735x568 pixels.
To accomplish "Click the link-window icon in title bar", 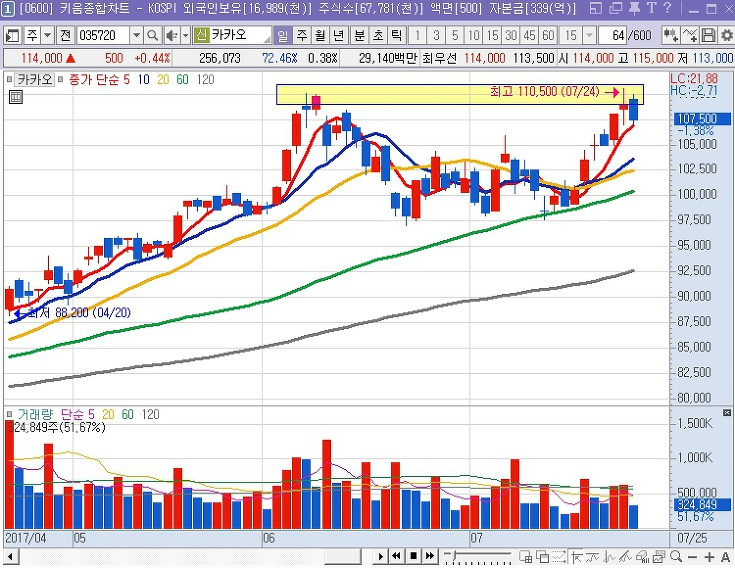I will (595, 8).
